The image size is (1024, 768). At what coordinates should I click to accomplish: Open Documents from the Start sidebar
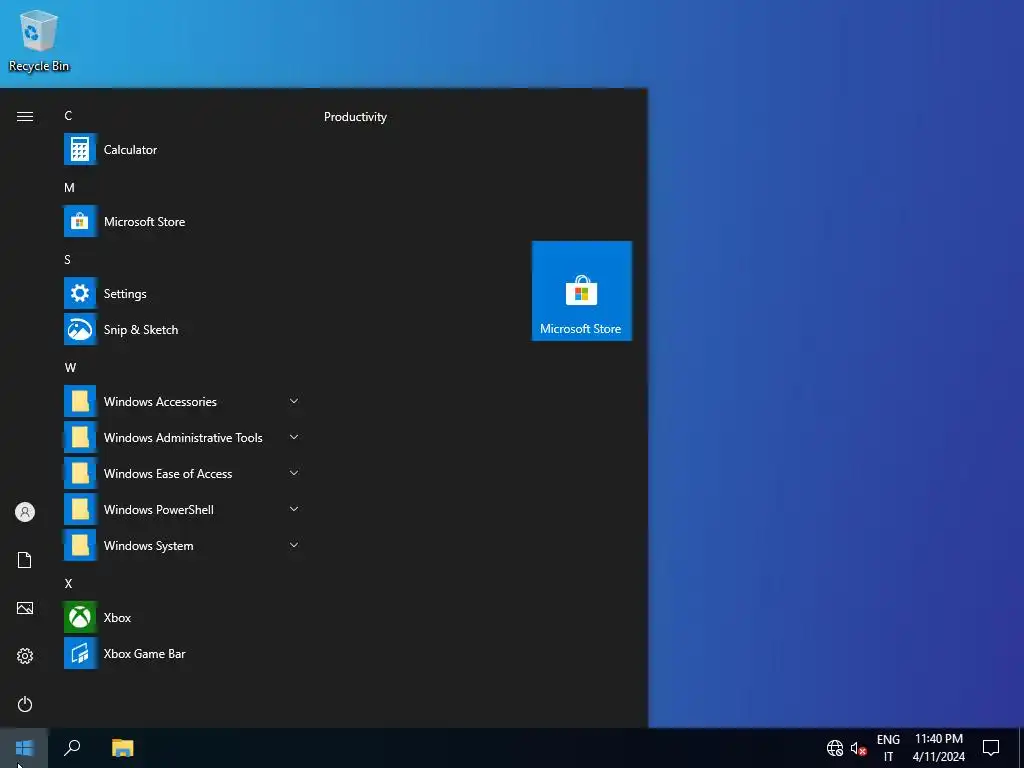(25, 560)
